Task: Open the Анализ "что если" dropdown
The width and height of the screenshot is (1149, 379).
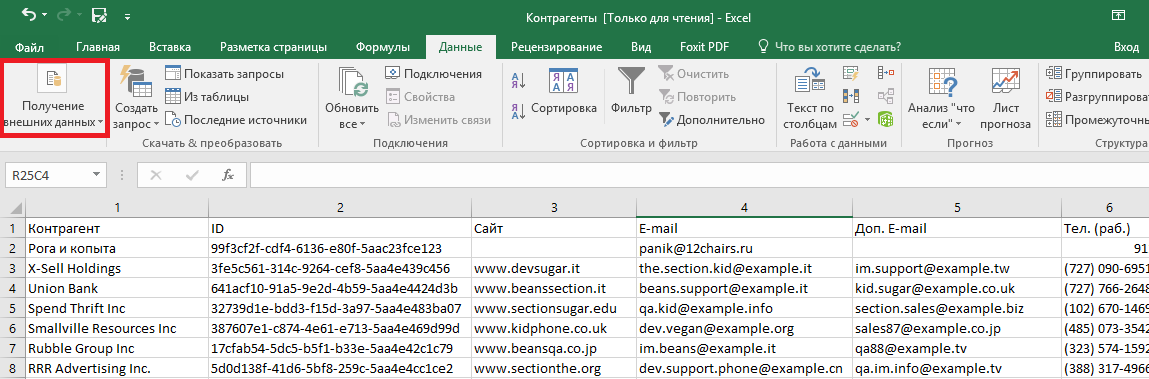Action: tap(941, 97)
